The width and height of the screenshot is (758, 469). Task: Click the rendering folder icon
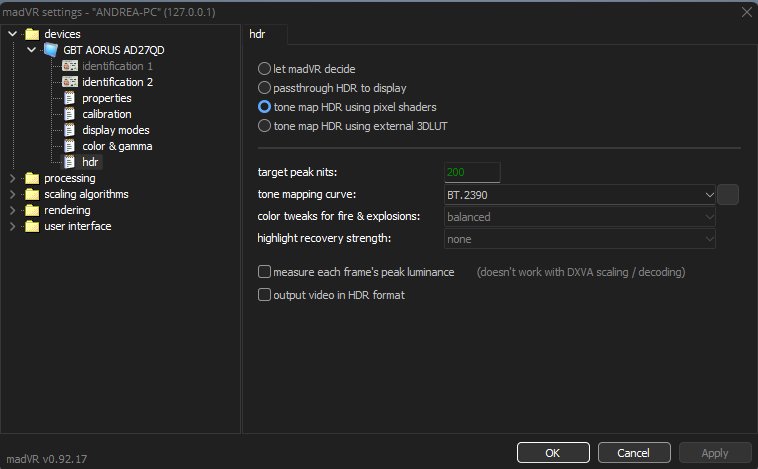[32, 210]
